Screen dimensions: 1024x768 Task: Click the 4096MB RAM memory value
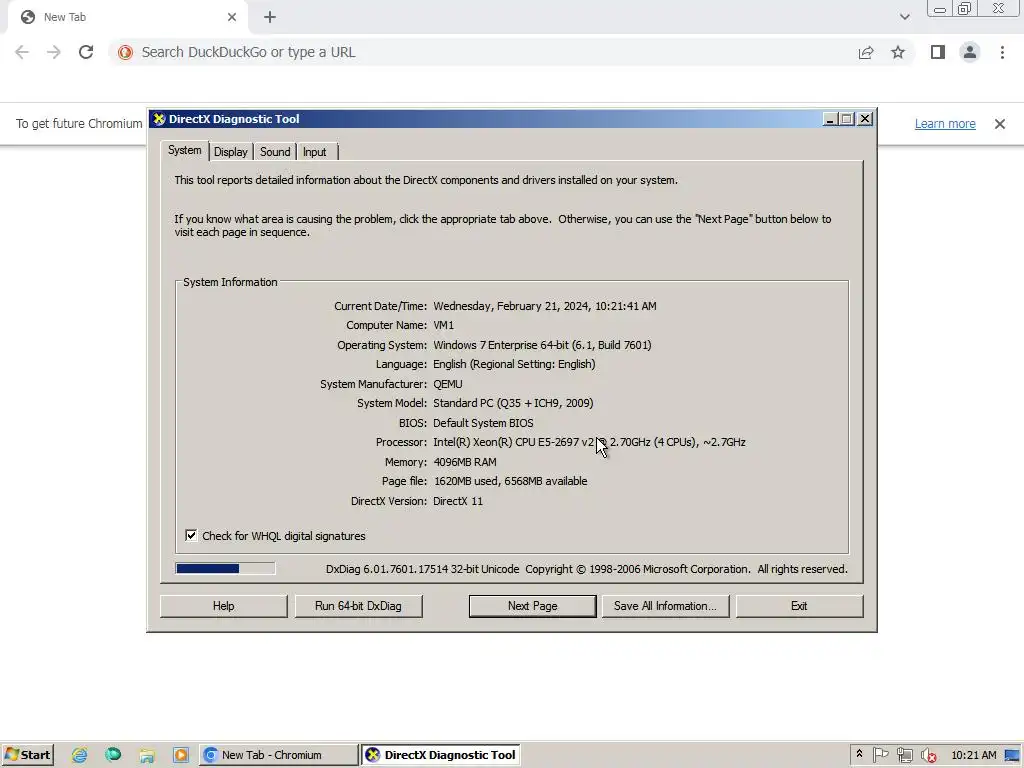[465, 462]
